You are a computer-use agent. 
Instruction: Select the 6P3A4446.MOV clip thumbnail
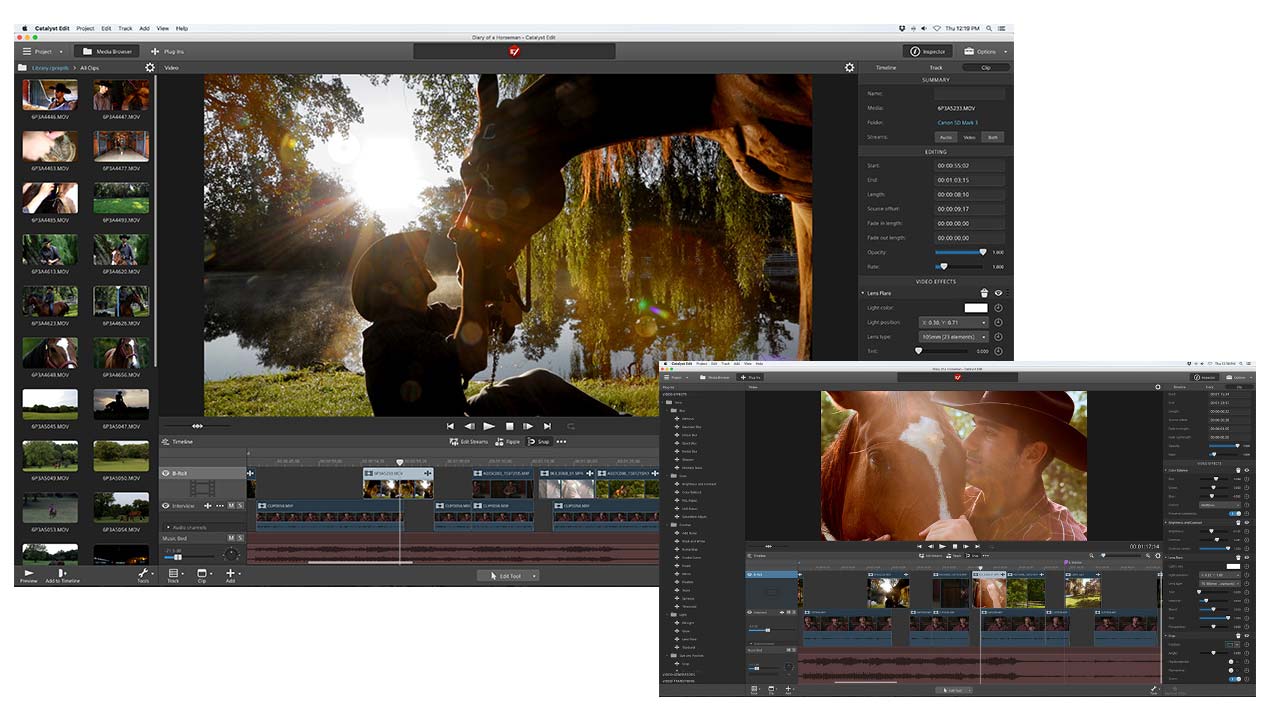click(x=50, y=95)
